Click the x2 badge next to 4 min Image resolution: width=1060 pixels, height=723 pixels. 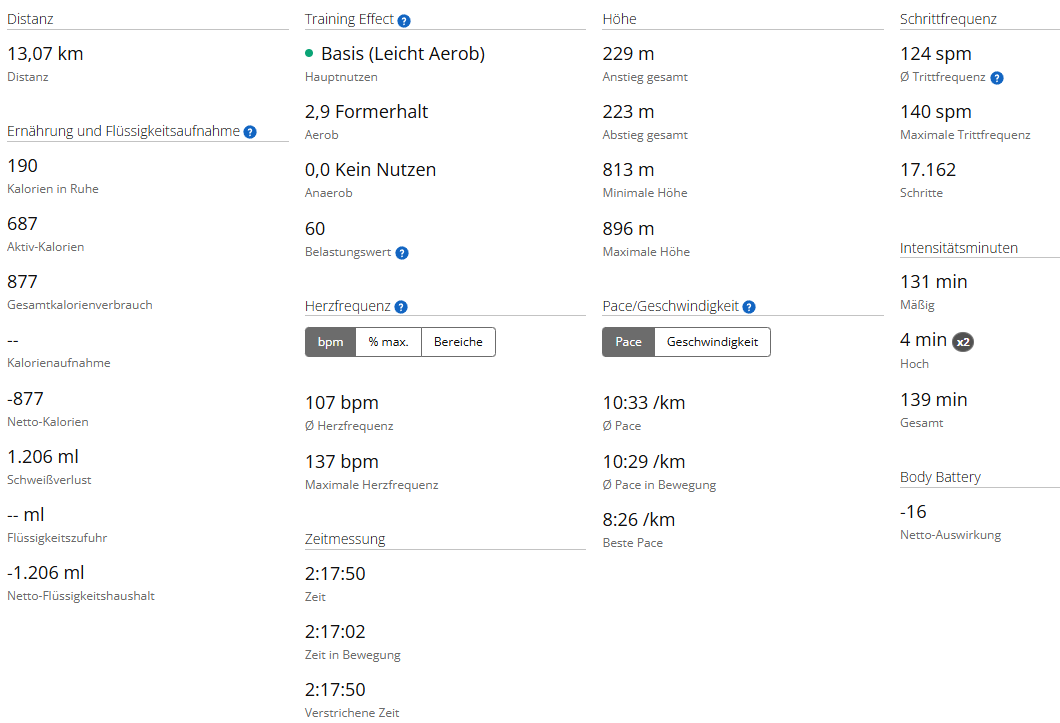coord(963,342)
